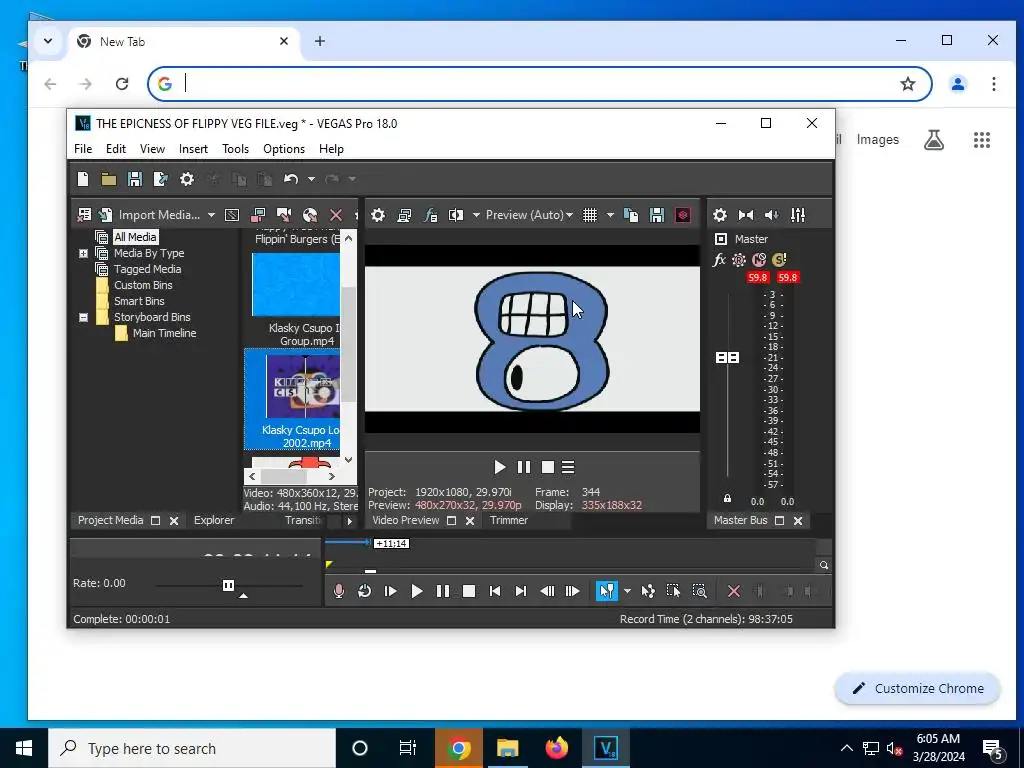
Task: Open the Undo history dropdown arrow
Action: point(311,179)
